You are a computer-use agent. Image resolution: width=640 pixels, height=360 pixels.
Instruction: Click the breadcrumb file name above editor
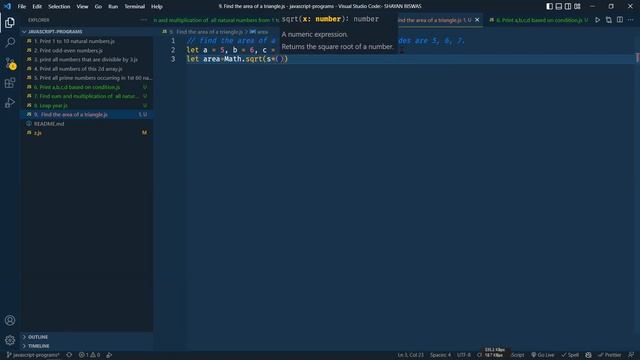click(206, 32)
